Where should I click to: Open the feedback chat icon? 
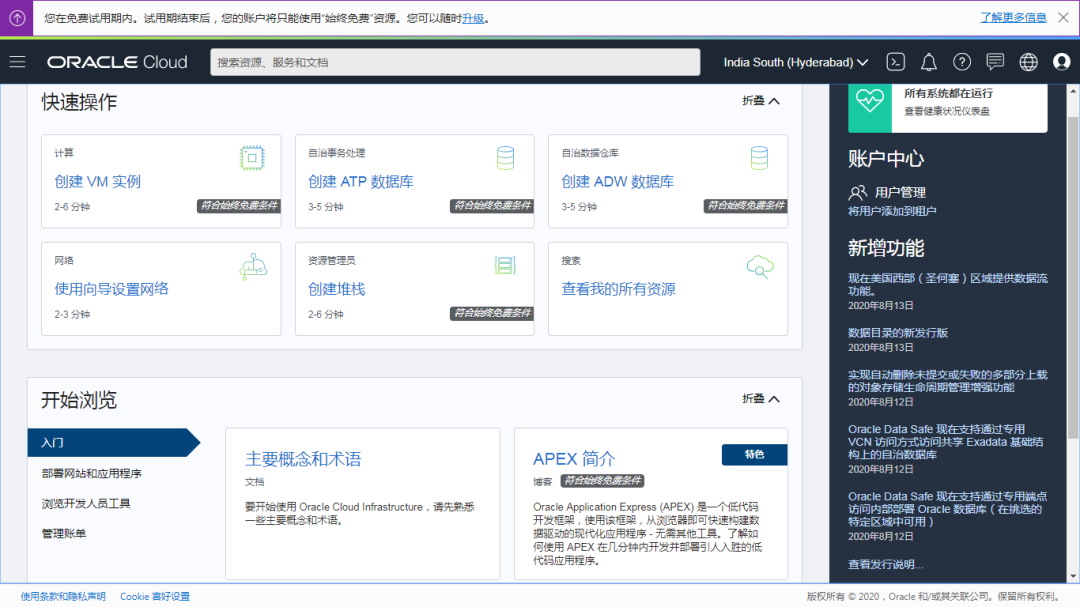995,62
